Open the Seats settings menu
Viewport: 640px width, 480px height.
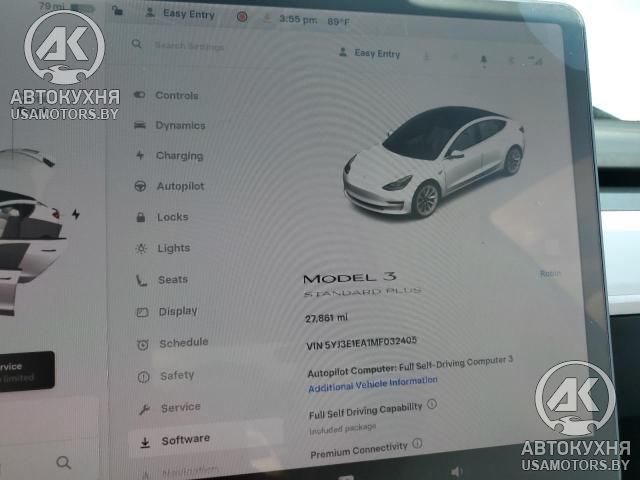pyautogui.click(x=162, y=280)
